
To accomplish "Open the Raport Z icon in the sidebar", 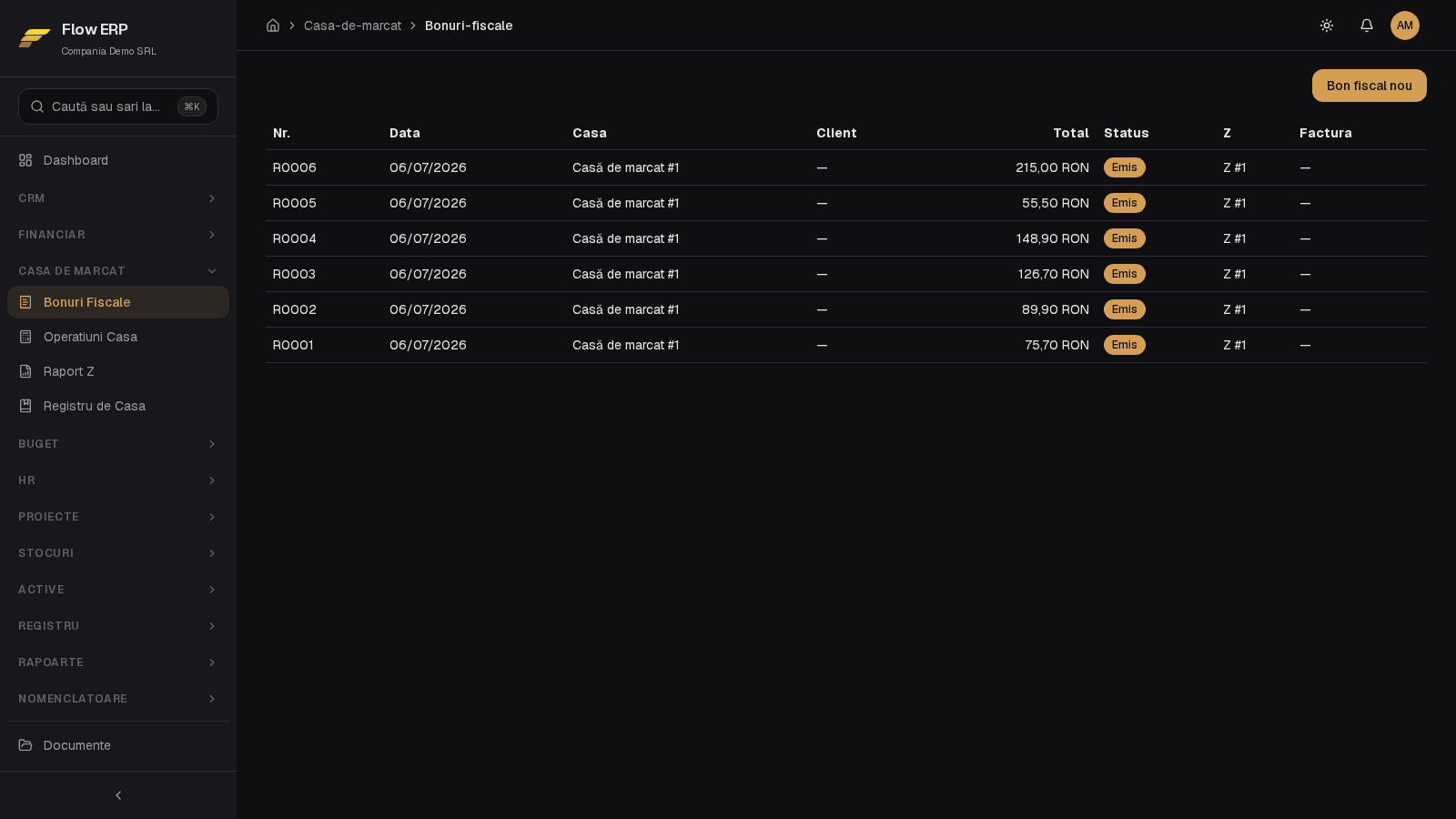I will 25,371.
